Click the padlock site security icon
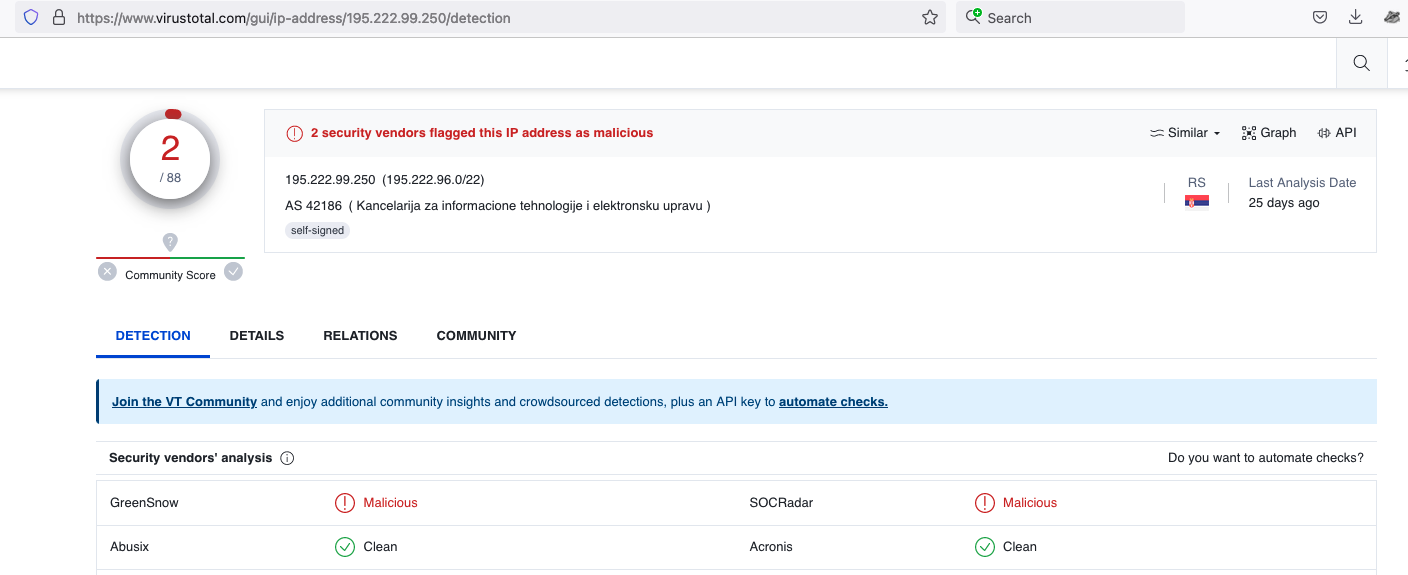Viewport: 1408px width, 575px height. (59, 17)
